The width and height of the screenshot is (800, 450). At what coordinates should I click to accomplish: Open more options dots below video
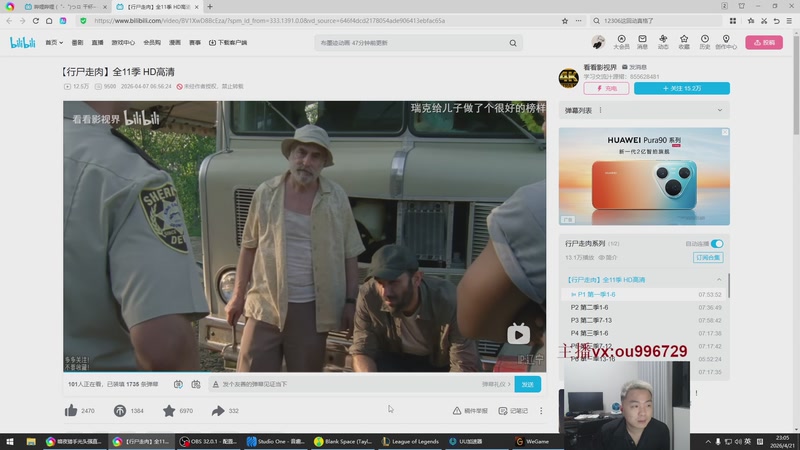click(541, 411)
